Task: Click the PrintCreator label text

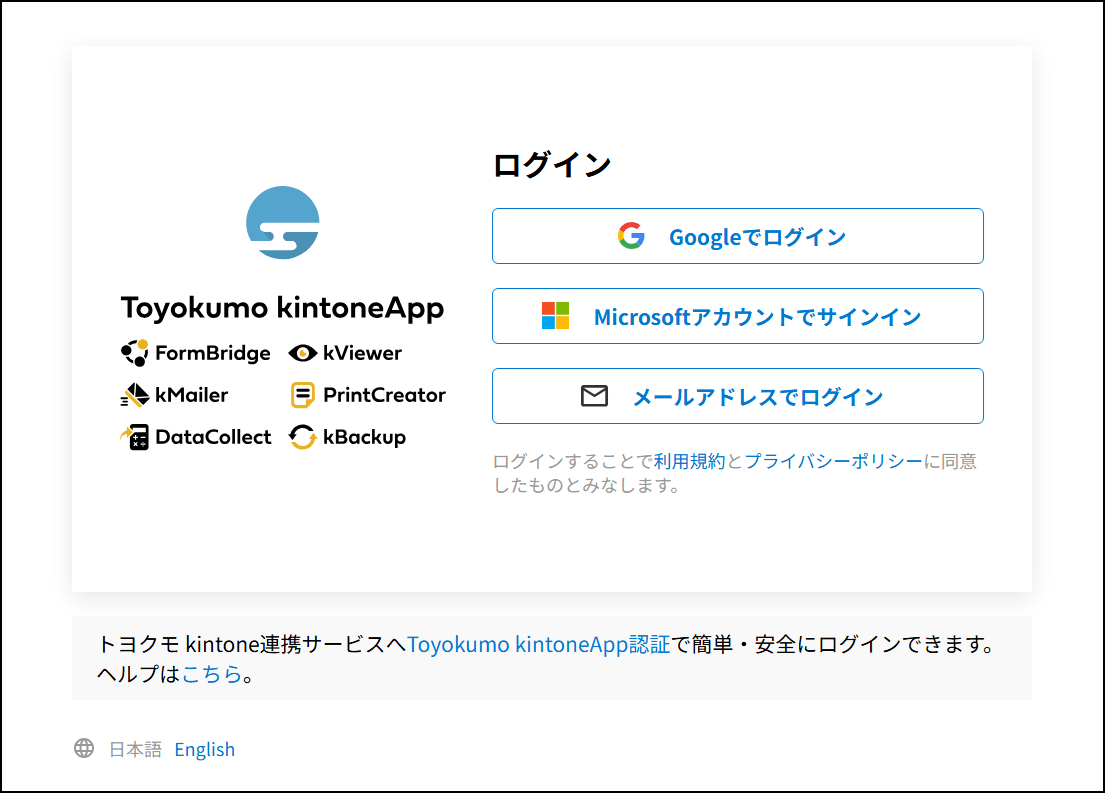Action: click(x=384, y=395)
